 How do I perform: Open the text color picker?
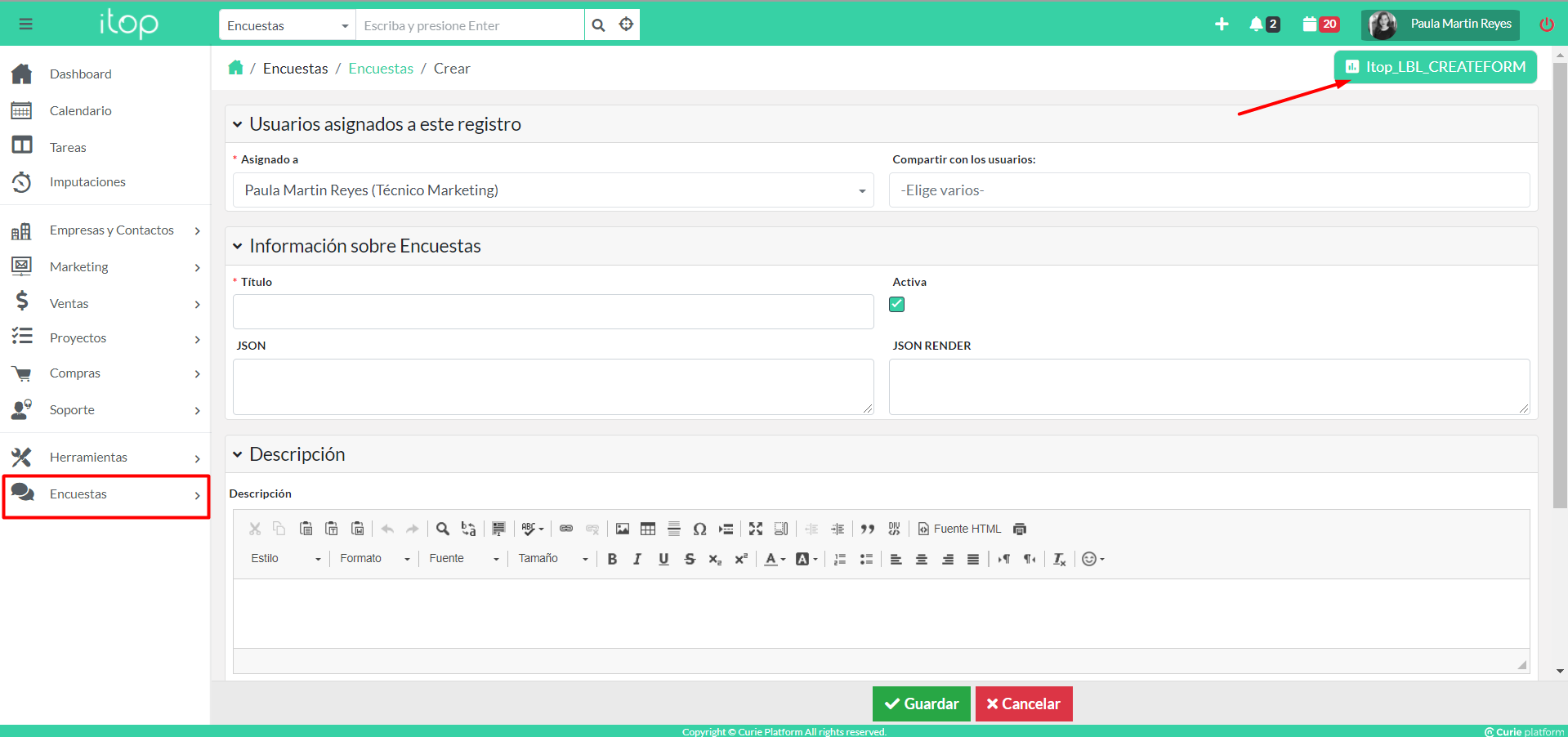(773, 559)
